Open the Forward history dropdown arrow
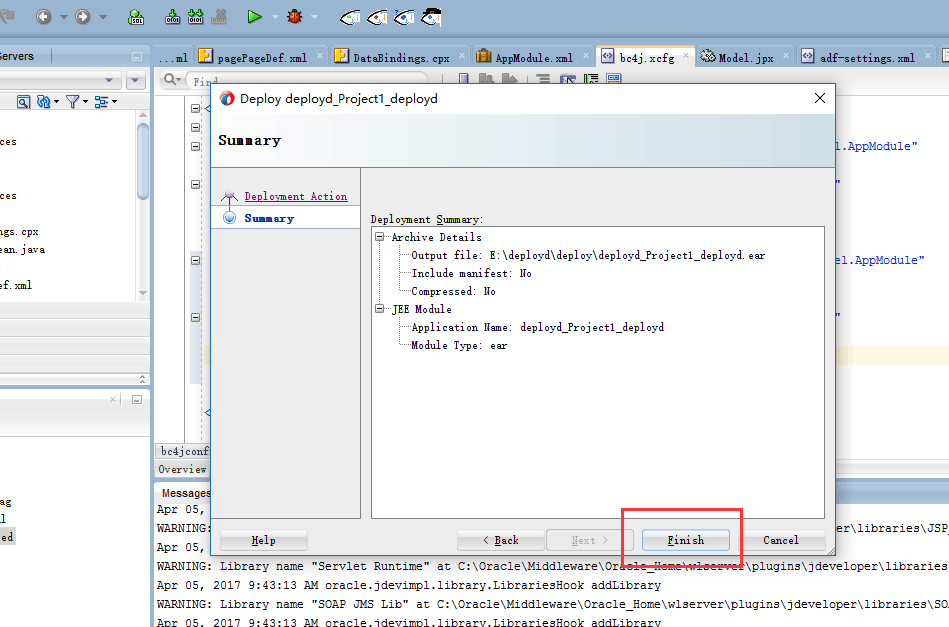The height and width of the screenshot is (627, 949). click(102, 17)
